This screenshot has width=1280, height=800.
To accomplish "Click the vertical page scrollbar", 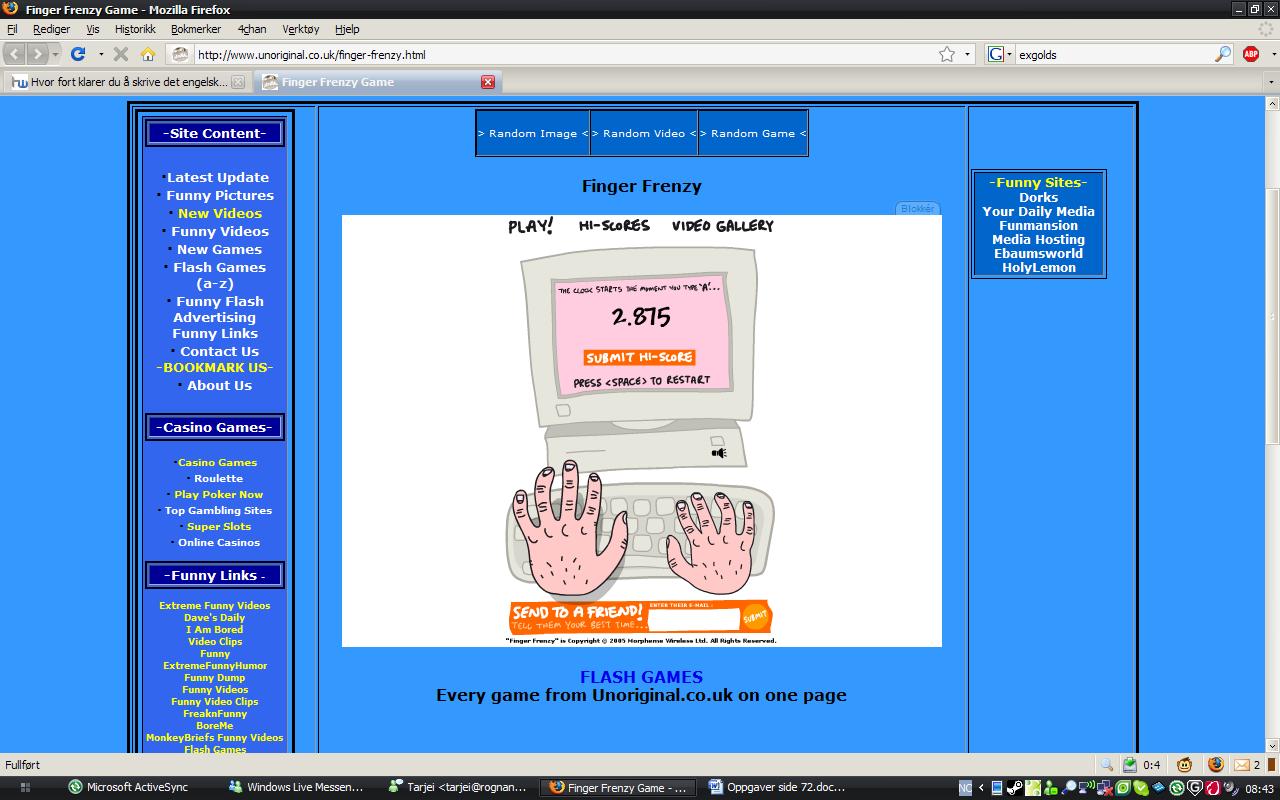I will point(1272,316).
